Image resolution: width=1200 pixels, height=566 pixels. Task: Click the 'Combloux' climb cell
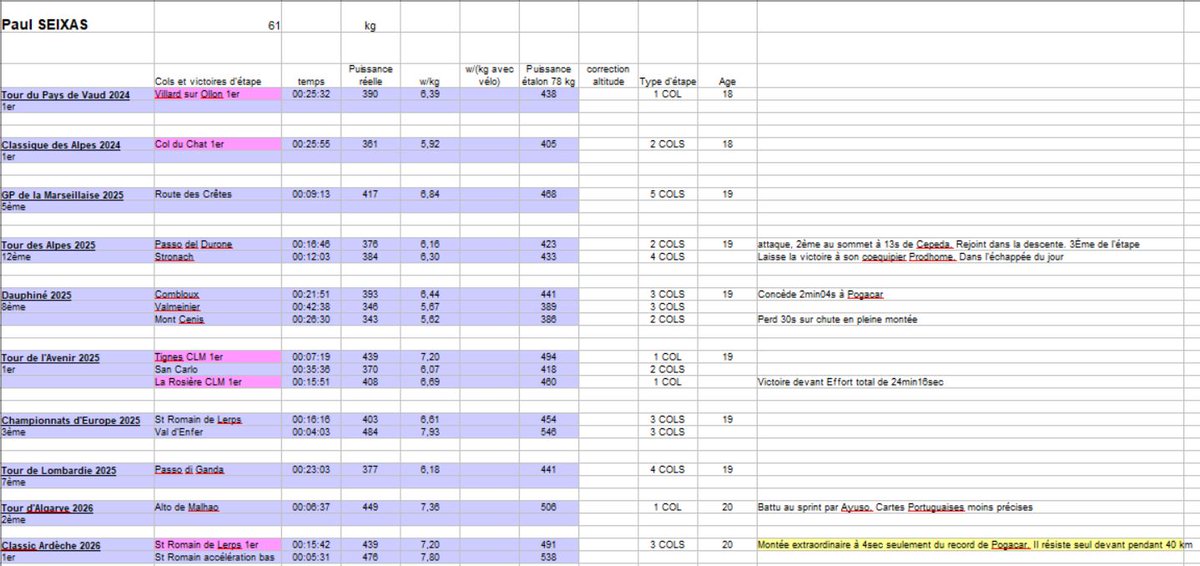(218, 295)
